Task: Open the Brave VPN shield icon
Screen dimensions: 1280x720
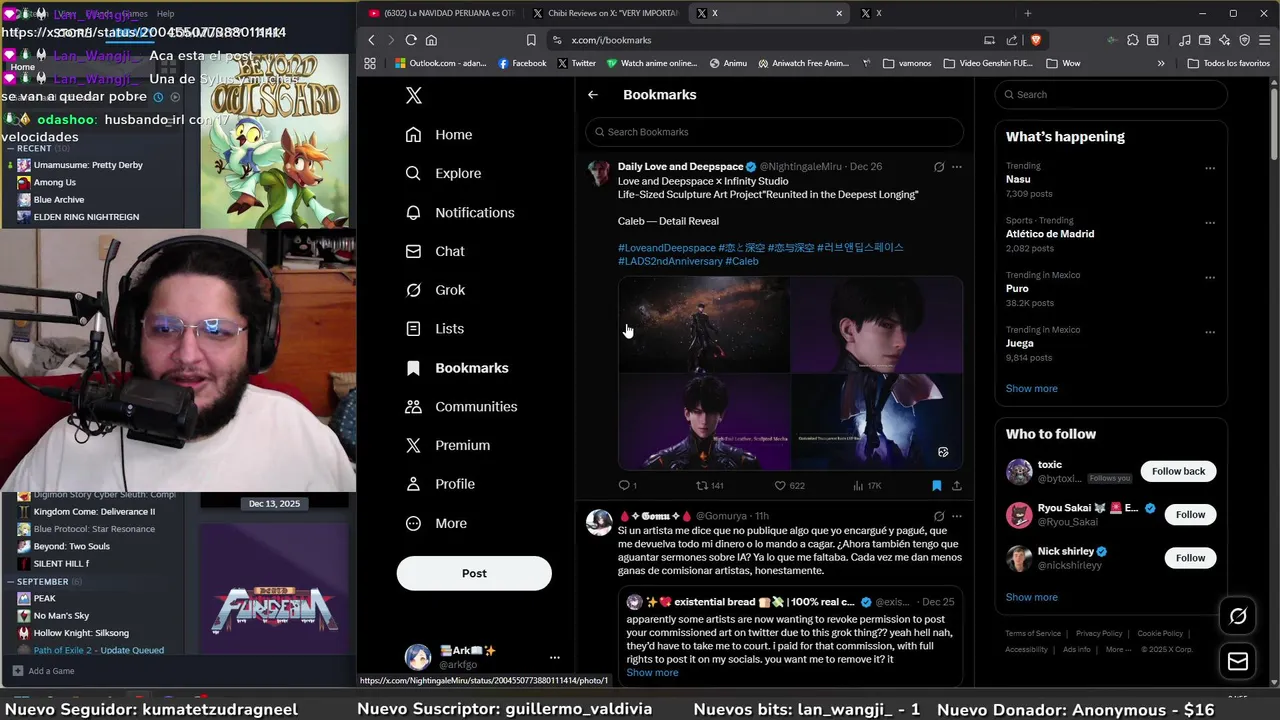Action: click(x=1245, y=40)
